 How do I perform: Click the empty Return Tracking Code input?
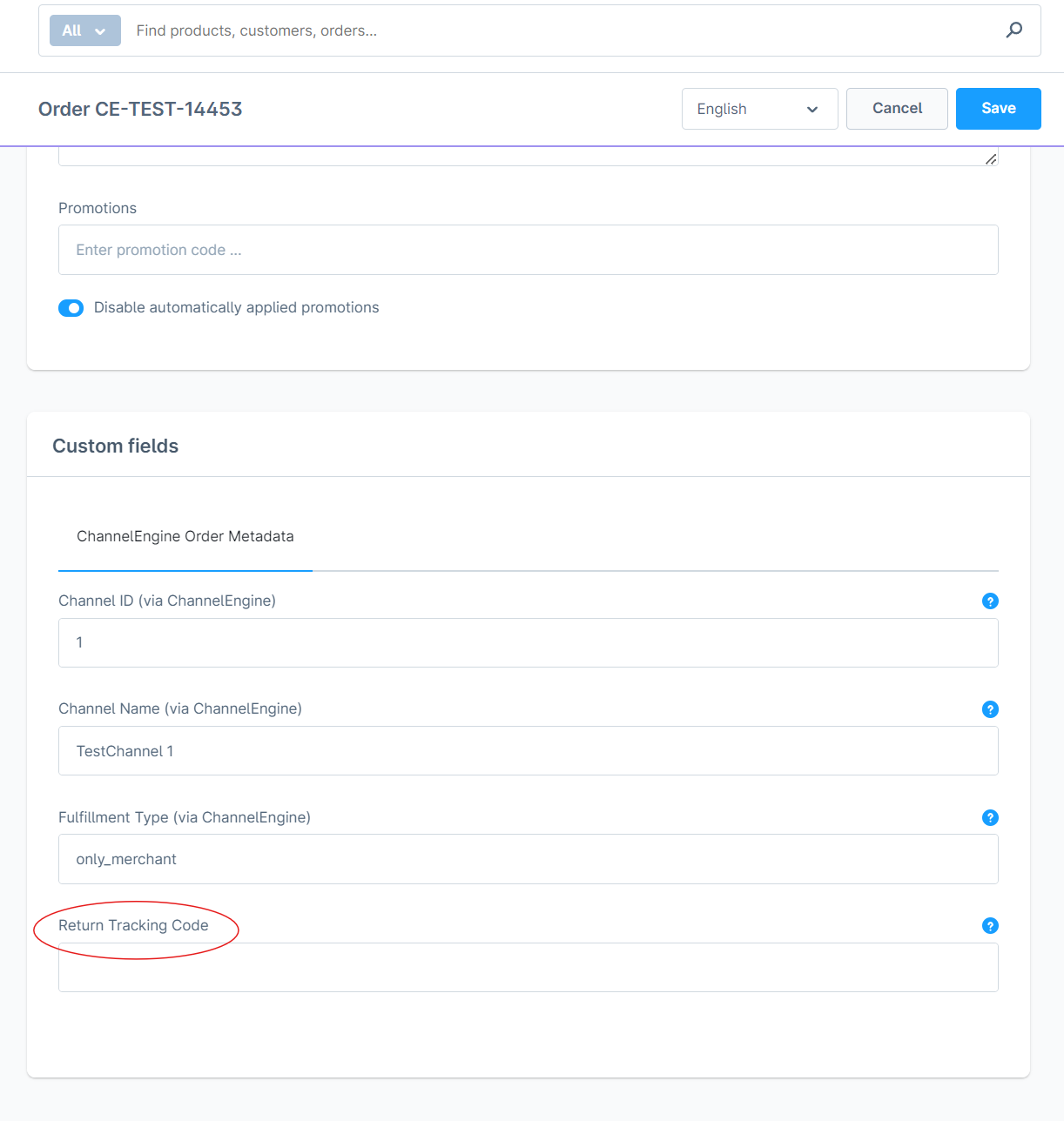528,968
